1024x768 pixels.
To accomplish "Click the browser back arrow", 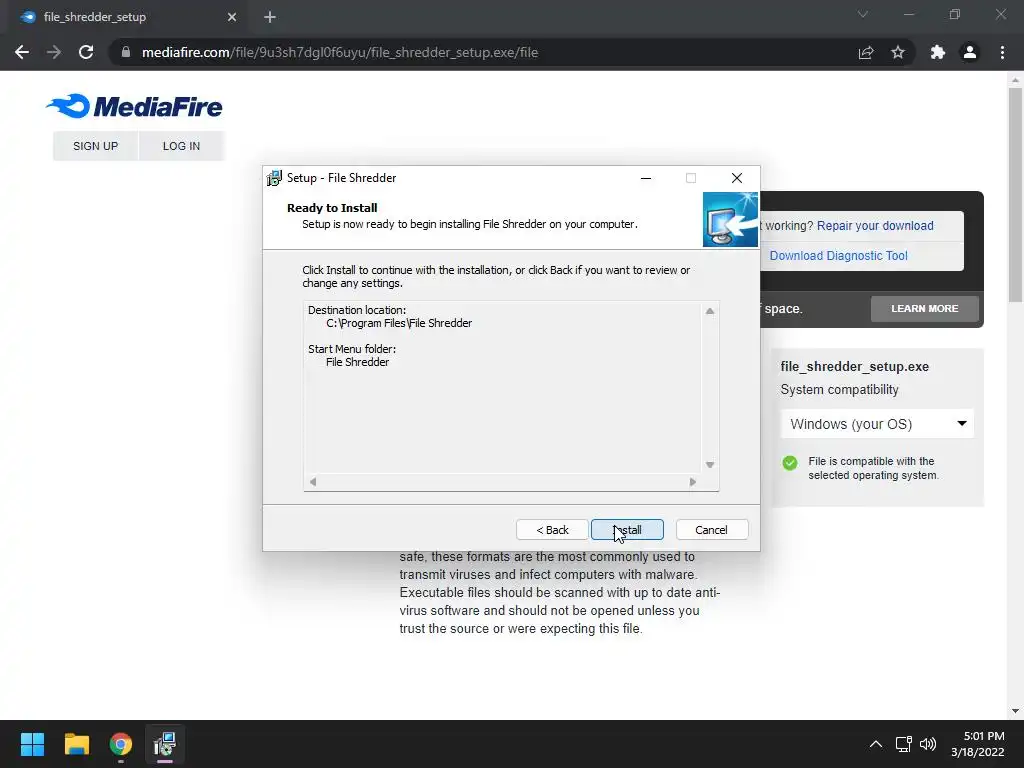I will 22,52.
